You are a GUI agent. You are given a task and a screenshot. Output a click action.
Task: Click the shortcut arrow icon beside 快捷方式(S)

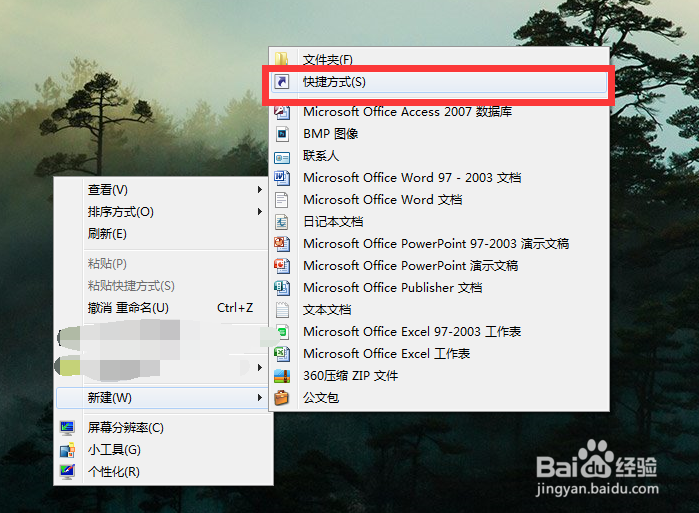pos(282,82)
